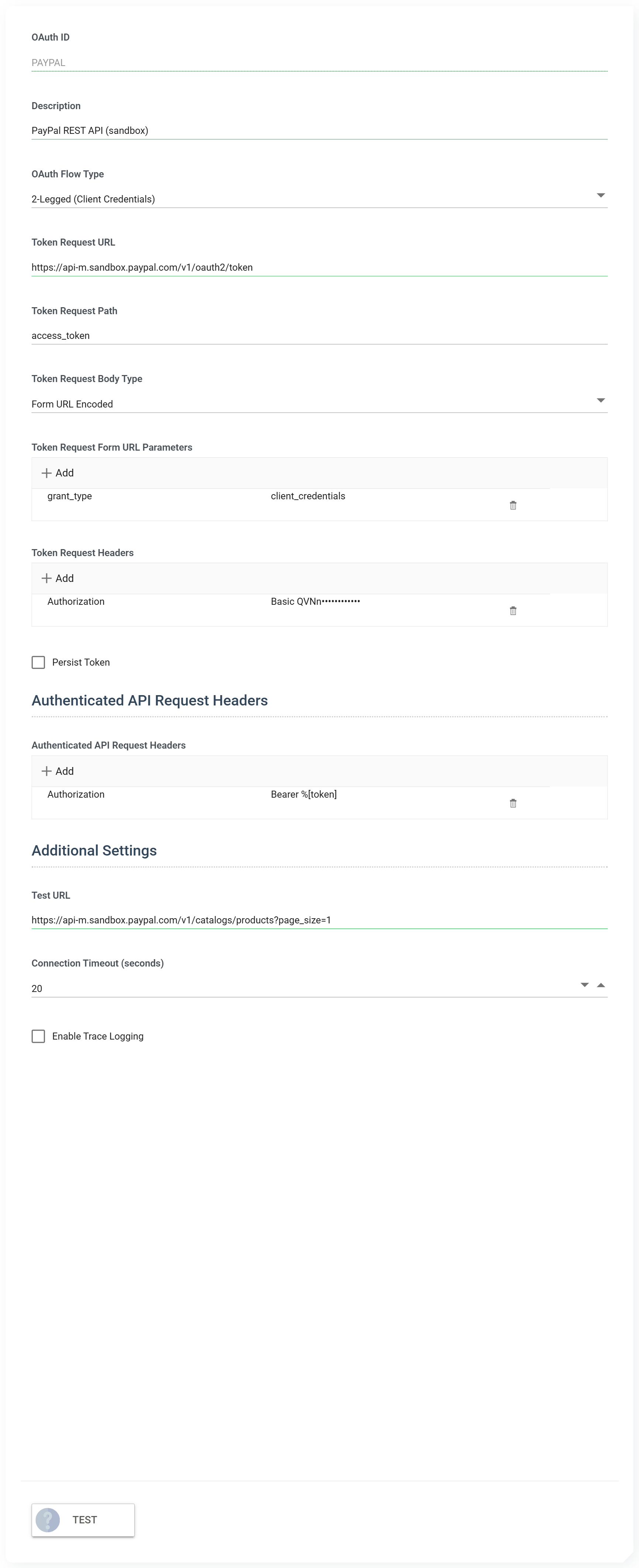Edit the Token Request Path field
Screen dimensions: 639x1568
319,335
